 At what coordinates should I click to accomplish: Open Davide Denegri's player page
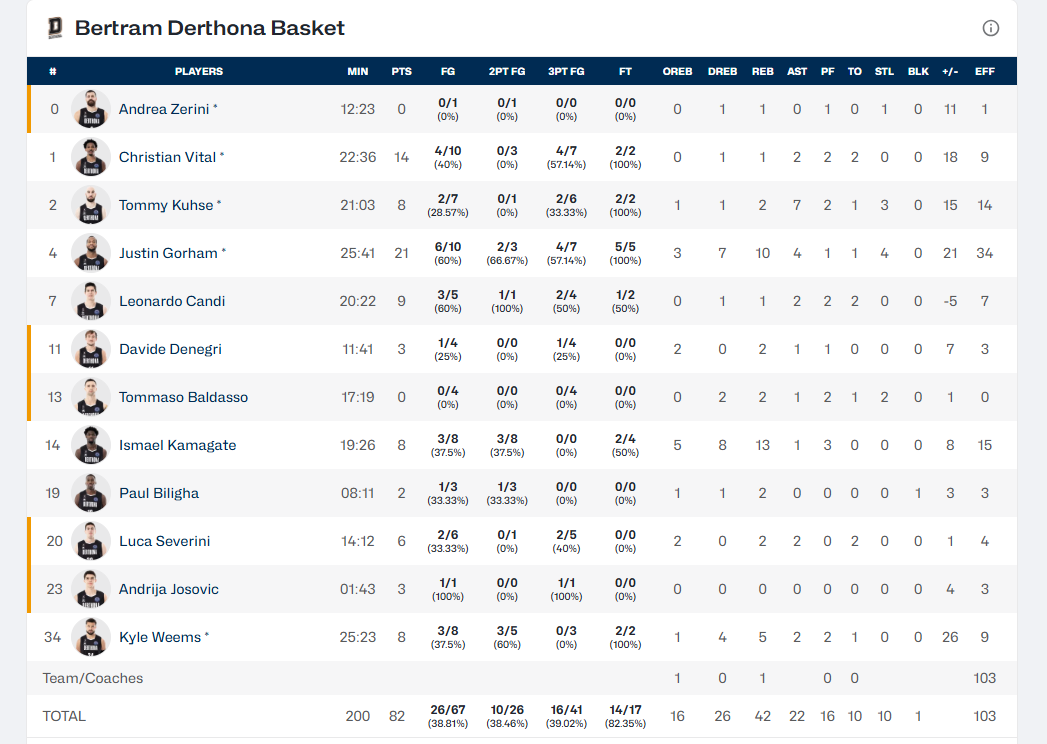tap(170, 349)
